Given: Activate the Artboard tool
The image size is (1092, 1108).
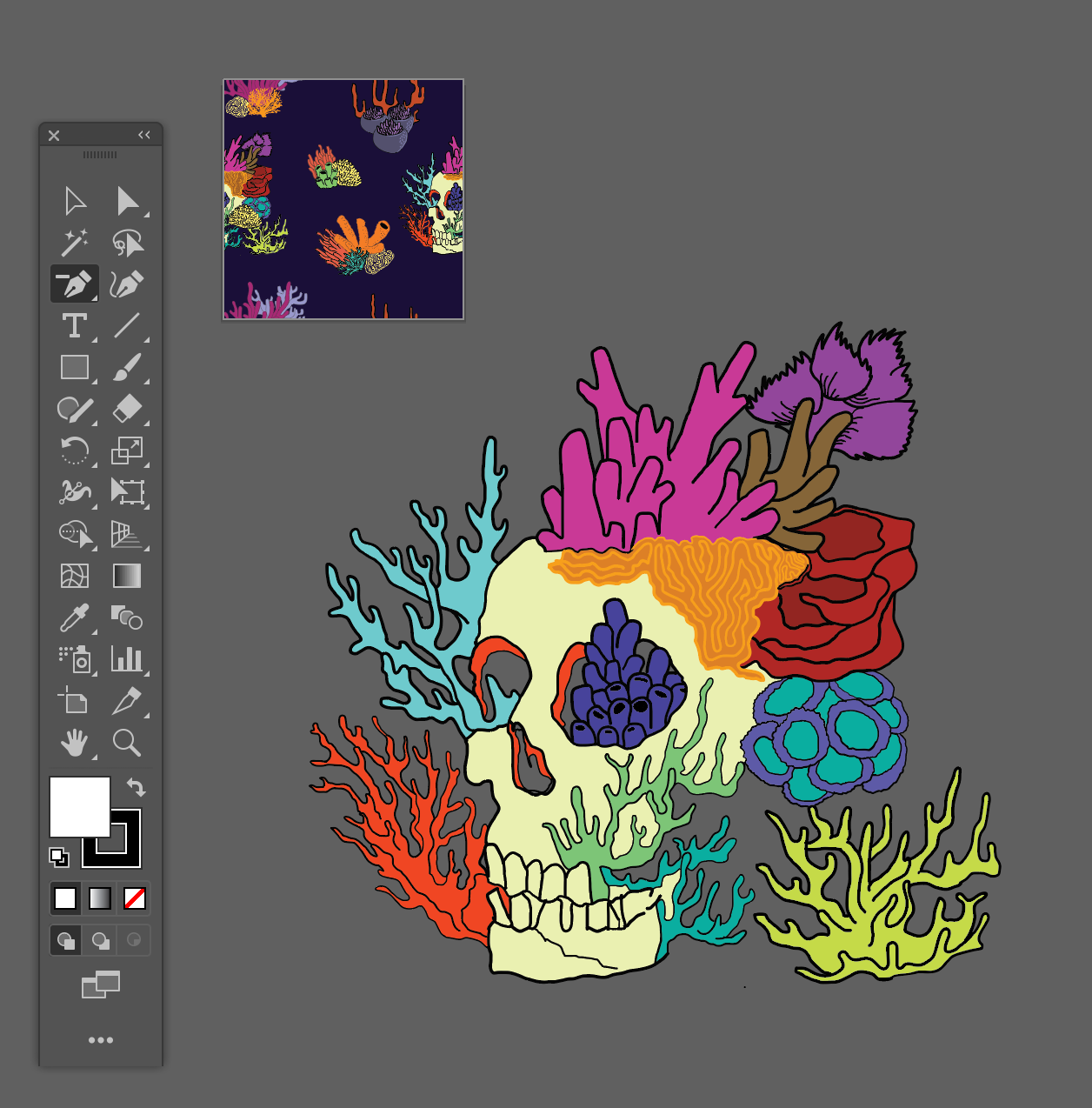Looking at the screenshot, I should pos(73,700).
